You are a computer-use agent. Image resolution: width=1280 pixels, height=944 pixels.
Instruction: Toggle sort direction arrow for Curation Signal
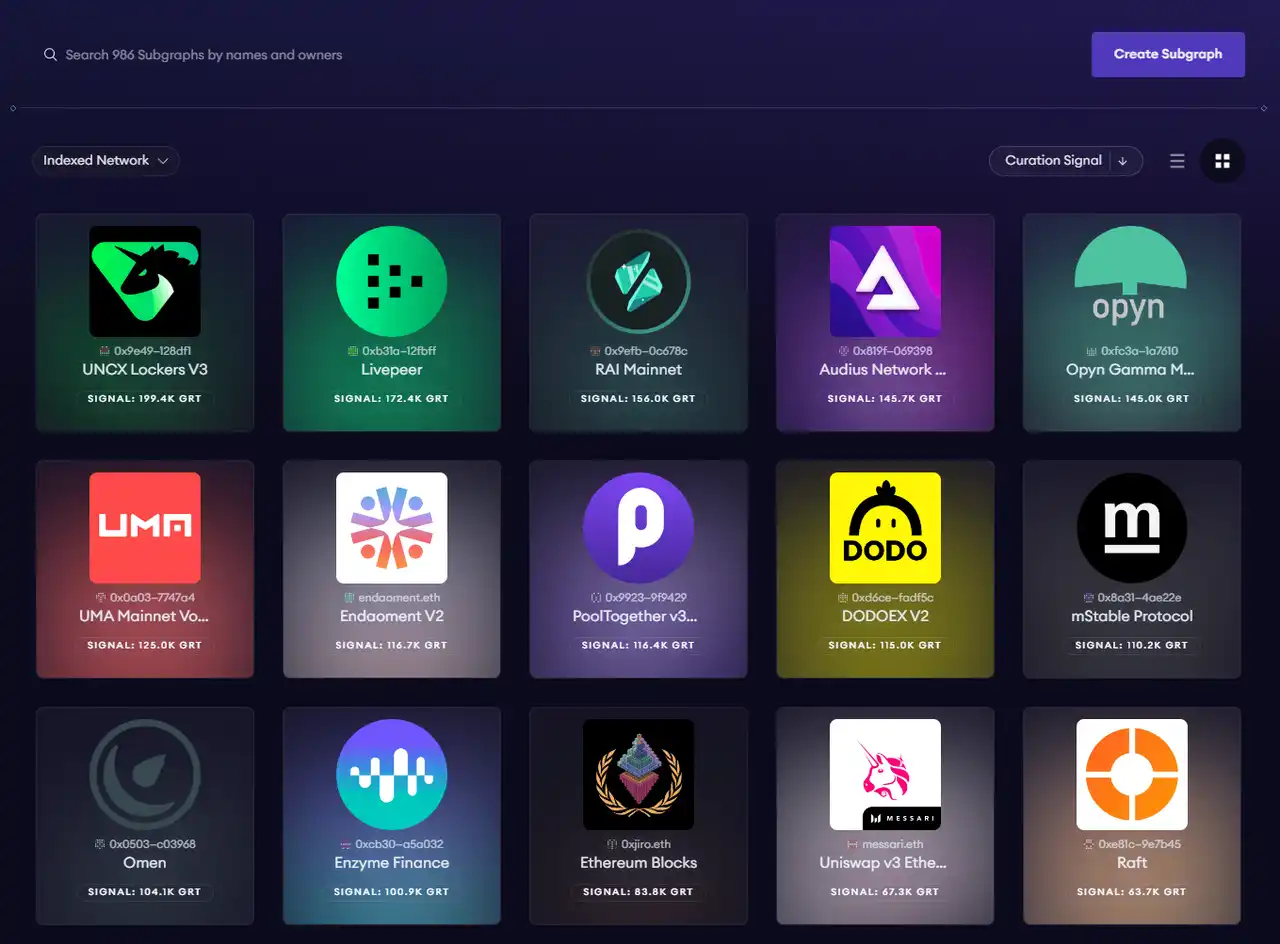1123,161
